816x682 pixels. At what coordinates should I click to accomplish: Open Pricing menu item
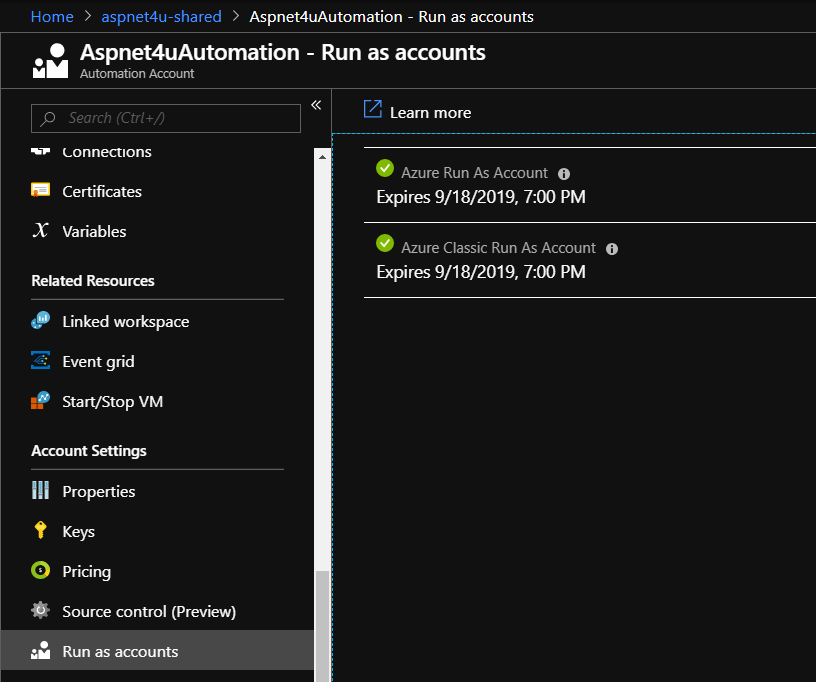[x=158, y=571]
